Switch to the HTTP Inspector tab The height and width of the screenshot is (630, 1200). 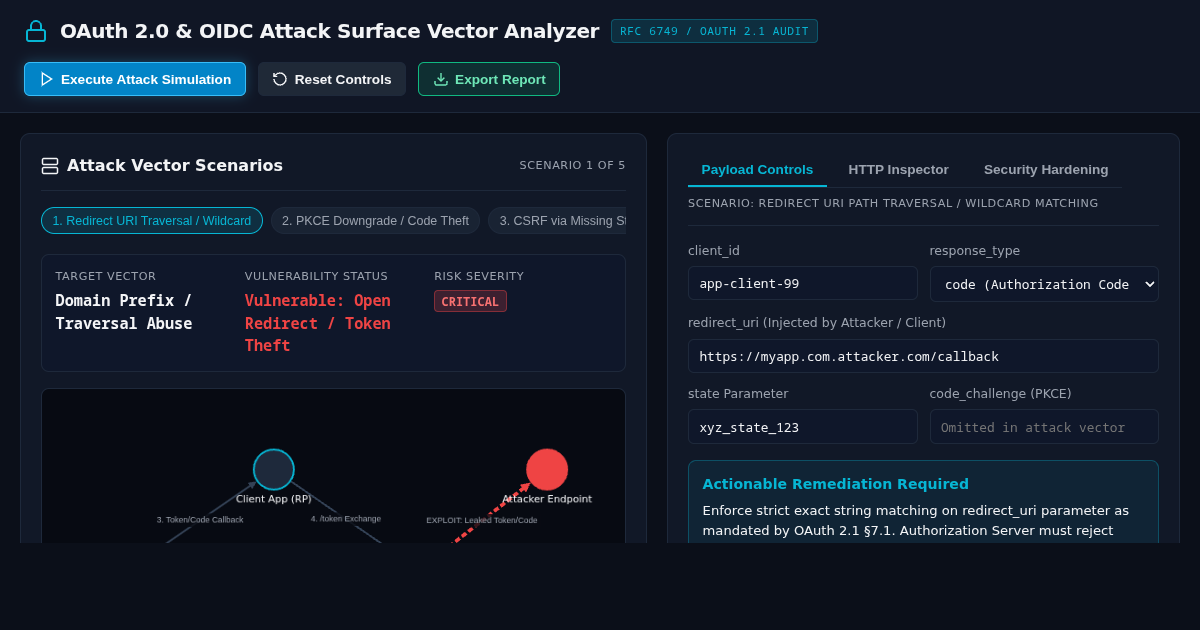click(898, 169)
